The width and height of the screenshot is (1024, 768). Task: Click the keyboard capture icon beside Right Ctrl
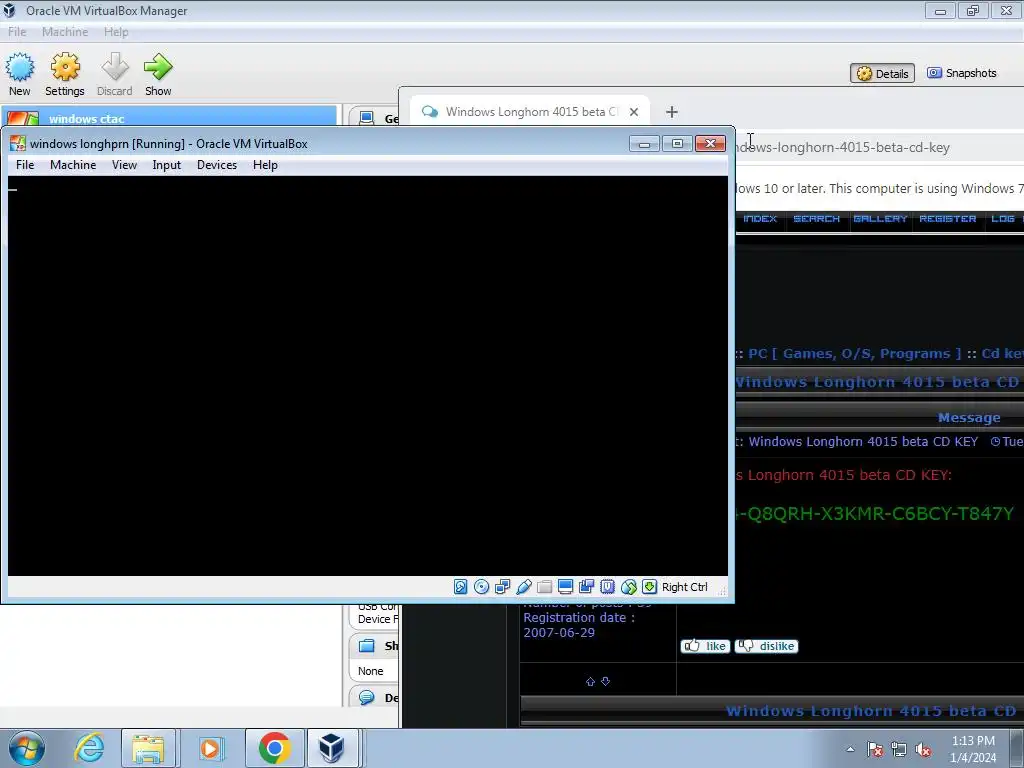tap(649, 586)
